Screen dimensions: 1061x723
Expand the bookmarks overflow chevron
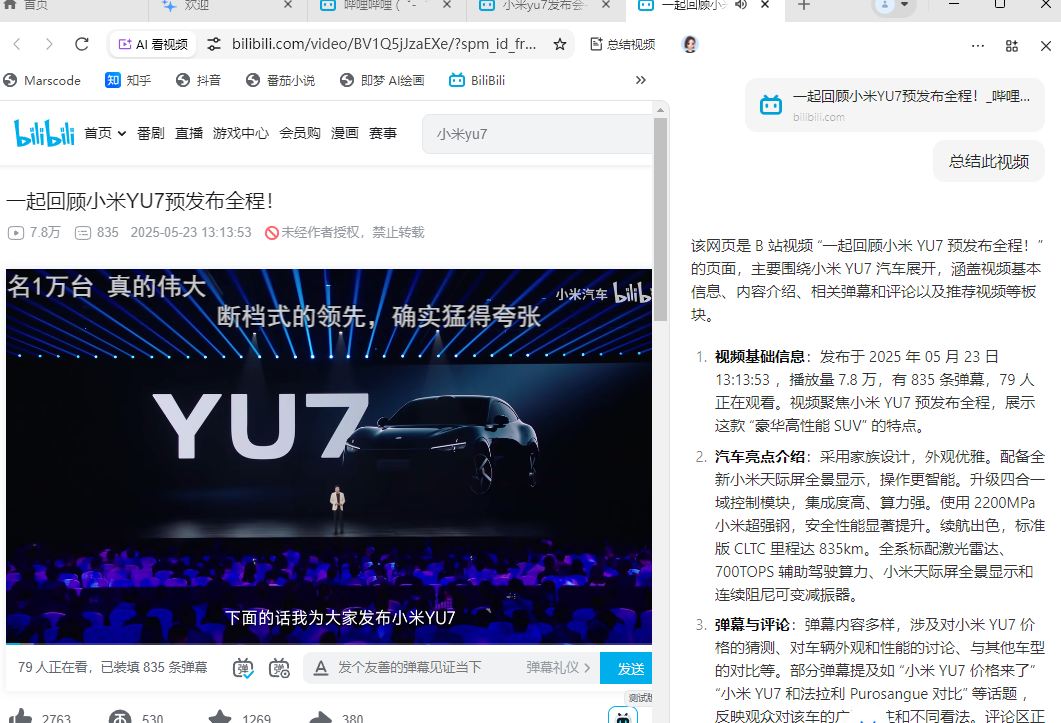click(640, 81)
